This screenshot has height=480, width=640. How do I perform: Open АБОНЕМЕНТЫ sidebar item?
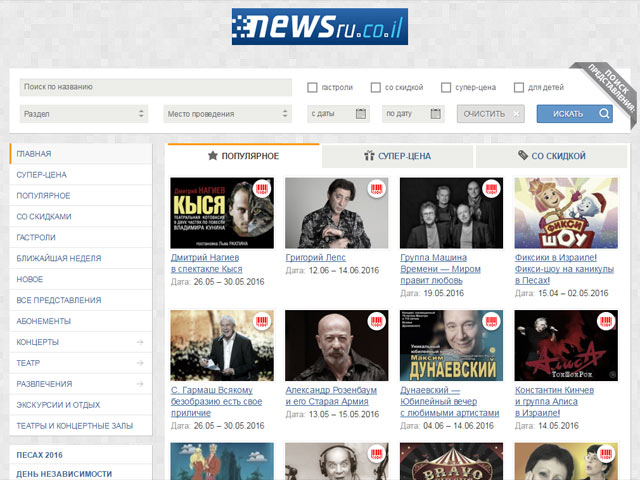pyautogui.click(x=81, y=321)
